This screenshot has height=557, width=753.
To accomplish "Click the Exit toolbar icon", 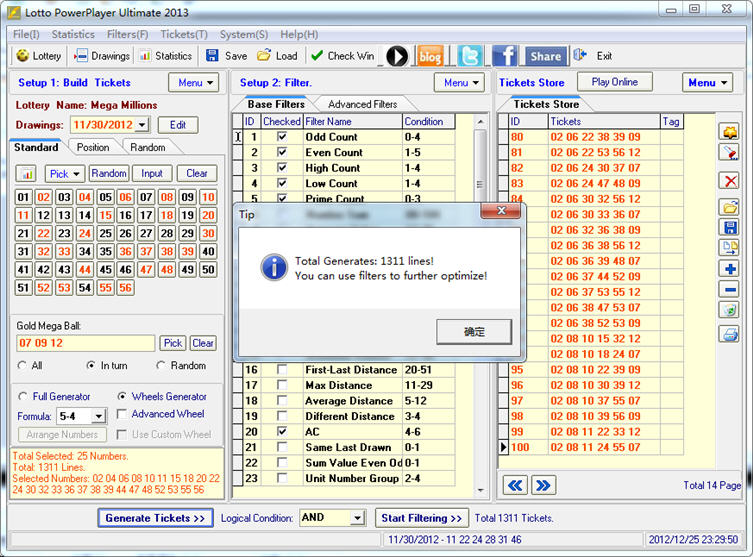I will (x=580, y=55).
